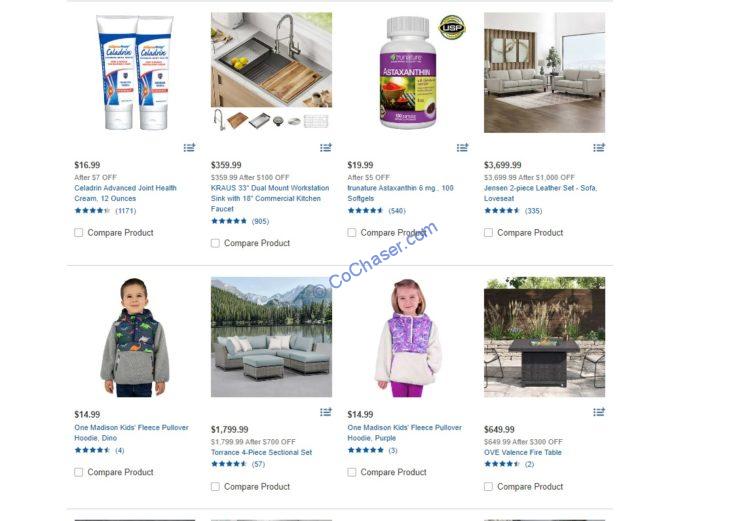This screenshot has width=750, height=521.
Task: Select Compare Product for OVE Valence Fire Table
Action: tap(488, 487)
